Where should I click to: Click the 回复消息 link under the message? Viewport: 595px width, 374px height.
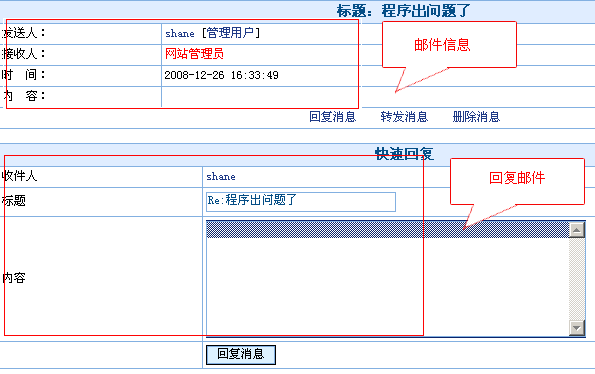coord(332,116)
